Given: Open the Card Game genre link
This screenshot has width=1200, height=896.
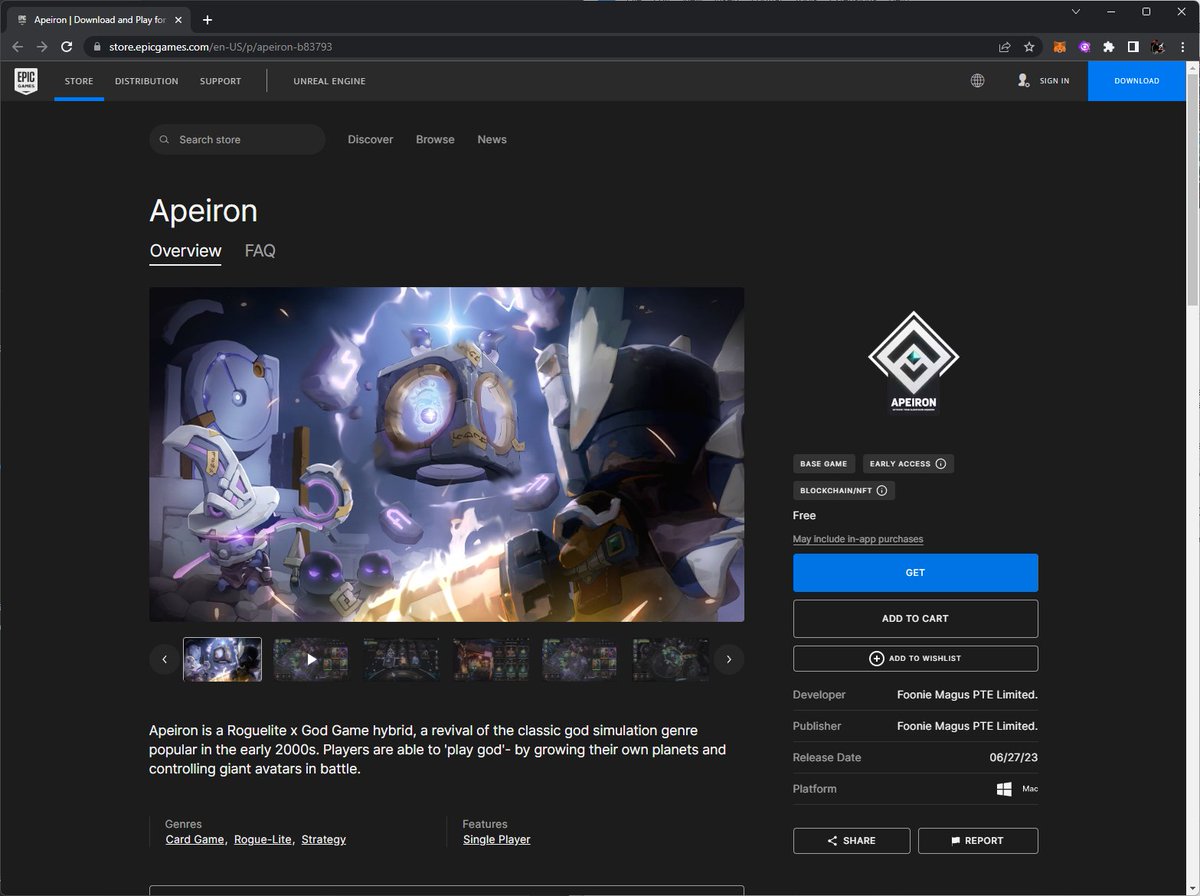Looking at the screenshot, I should (x=195, y=840).
